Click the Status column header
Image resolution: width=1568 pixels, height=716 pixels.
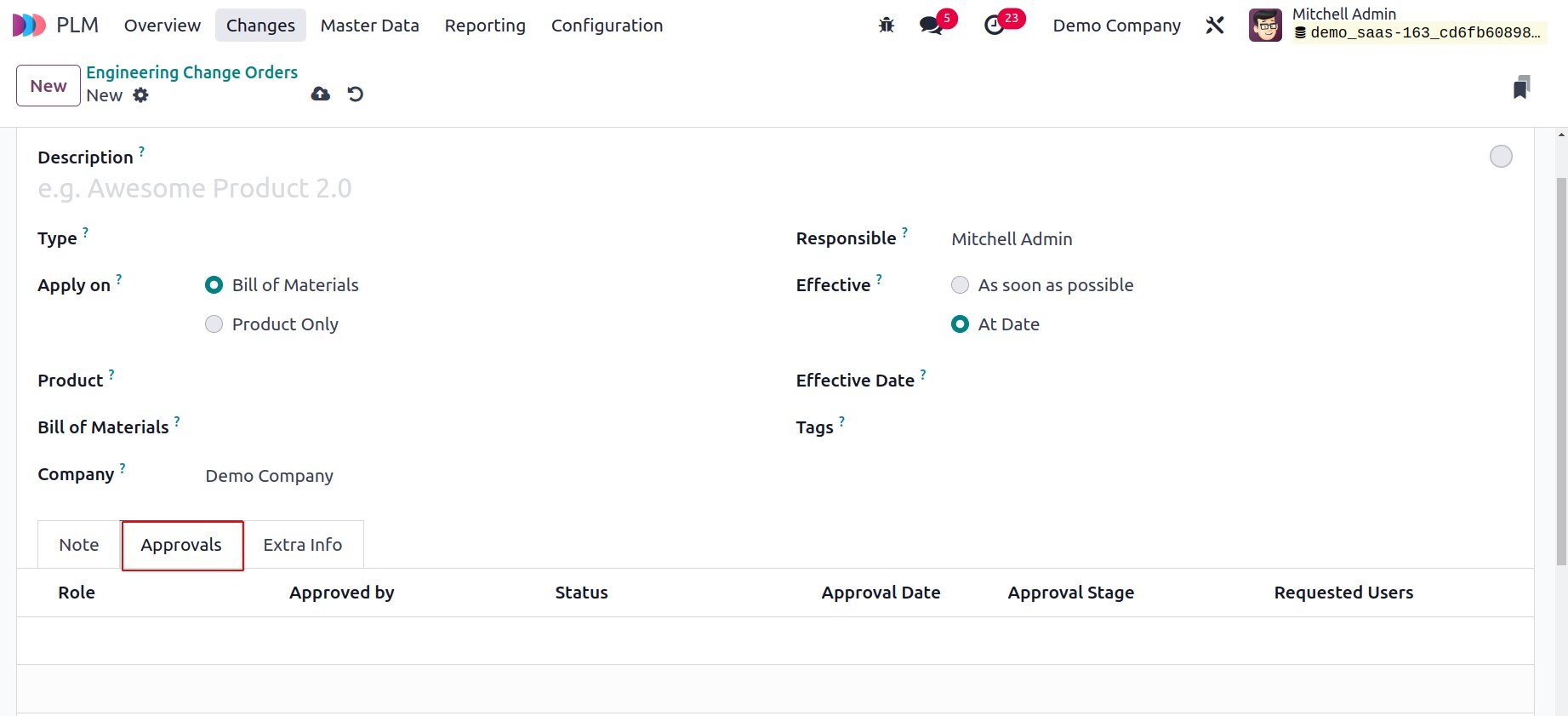582,593
